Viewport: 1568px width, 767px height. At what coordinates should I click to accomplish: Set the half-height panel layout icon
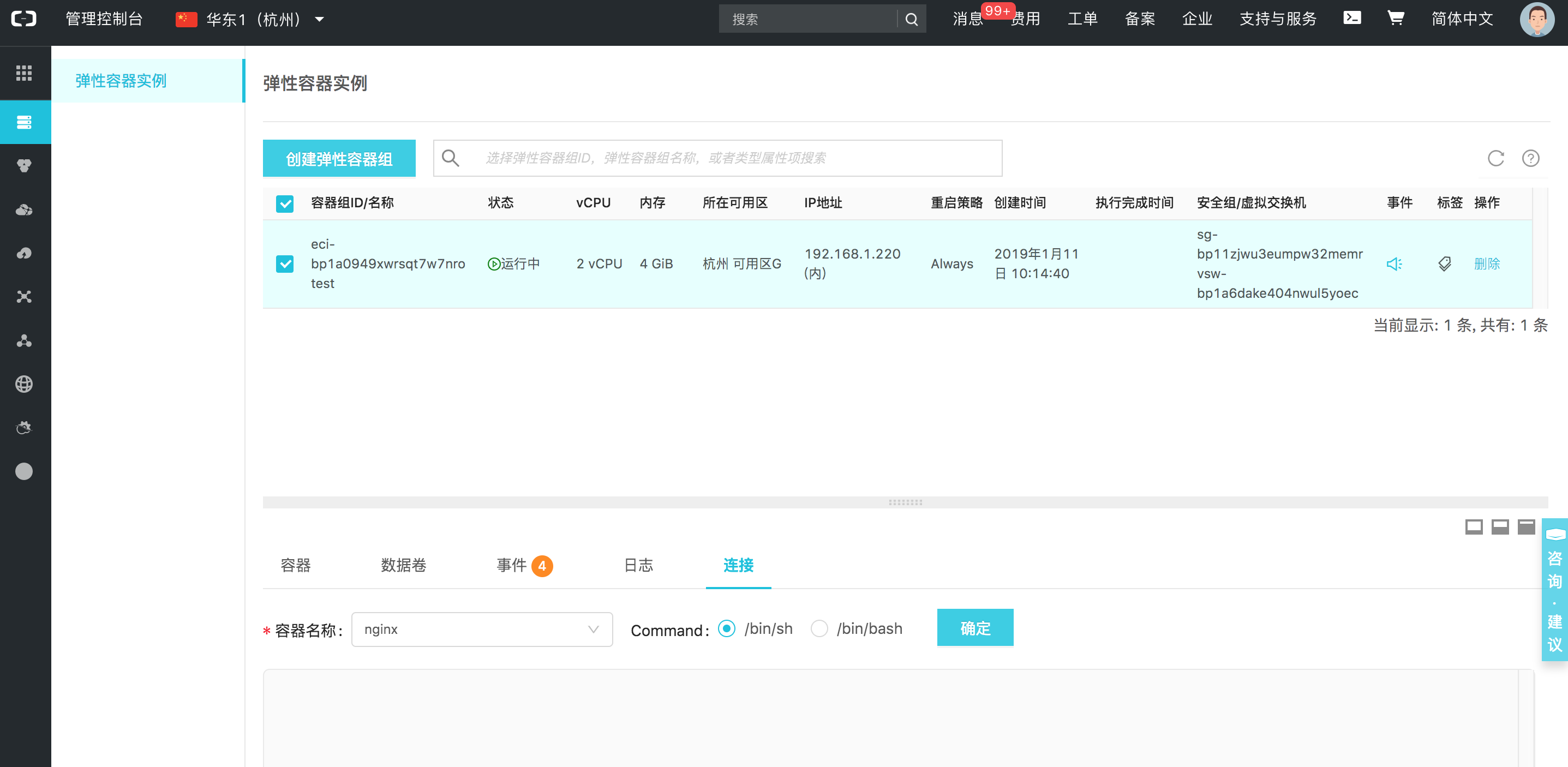tap(1500, 527)
